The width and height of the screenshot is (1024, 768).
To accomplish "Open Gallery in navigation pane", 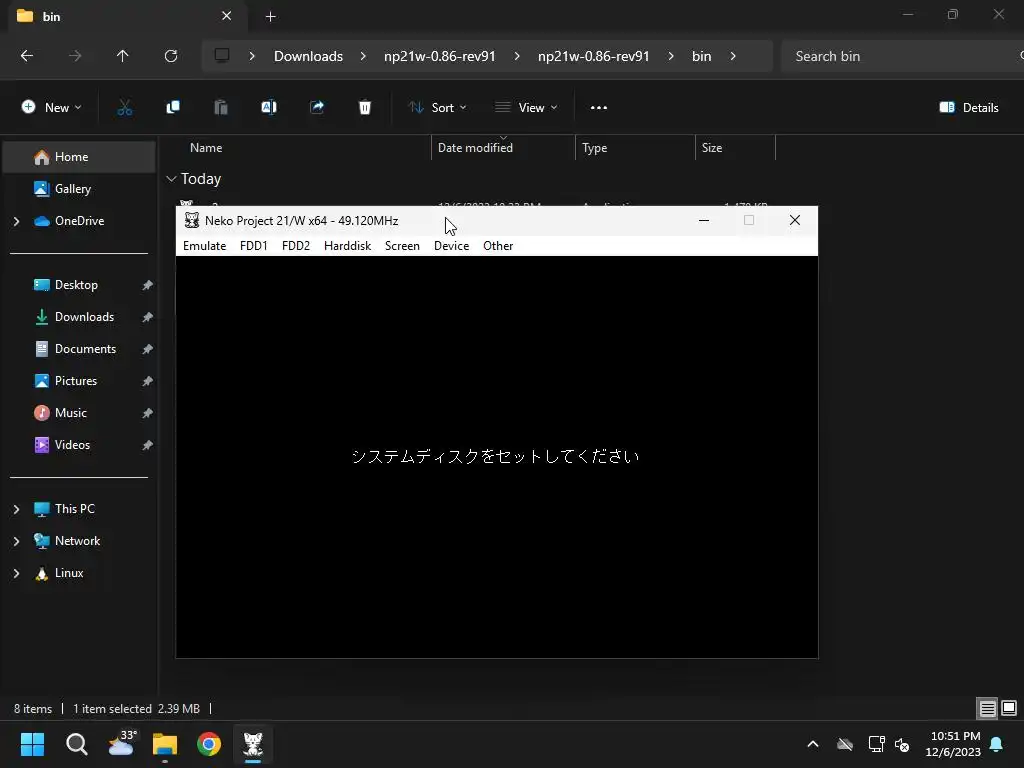I will pyautogui.click(x=72, y=189).
